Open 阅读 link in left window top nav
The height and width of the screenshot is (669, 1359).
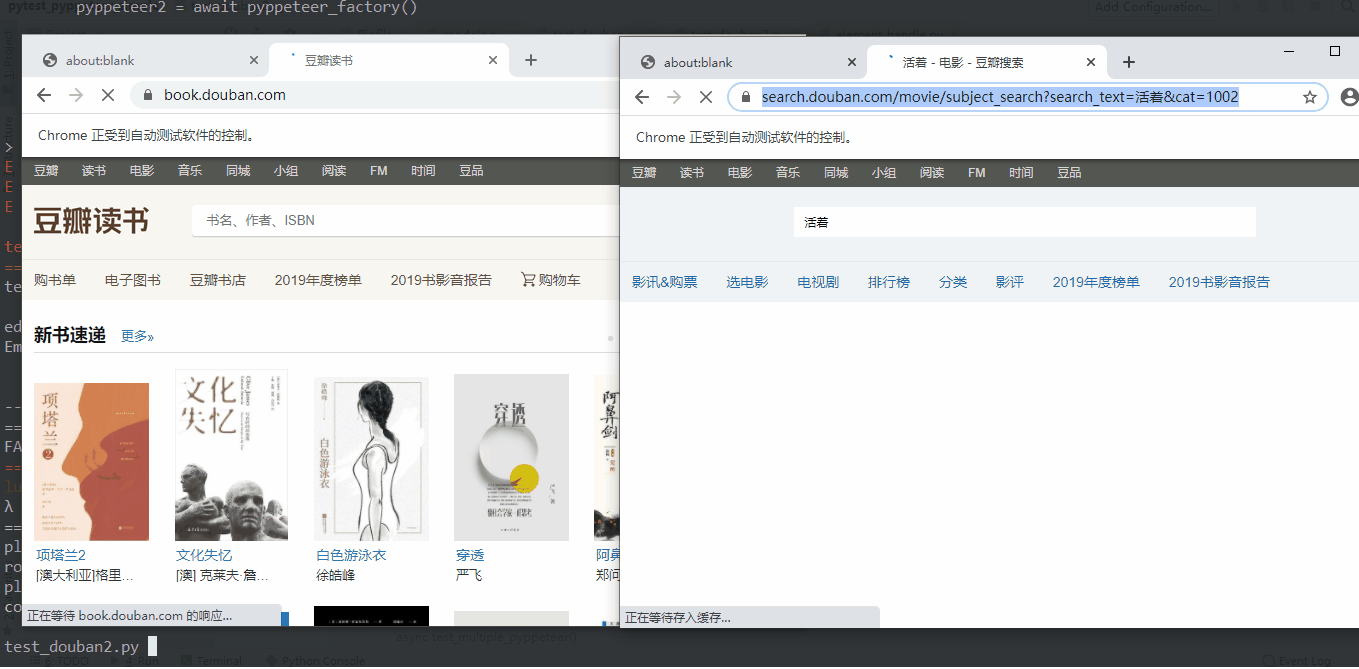[x=334, y=171]
